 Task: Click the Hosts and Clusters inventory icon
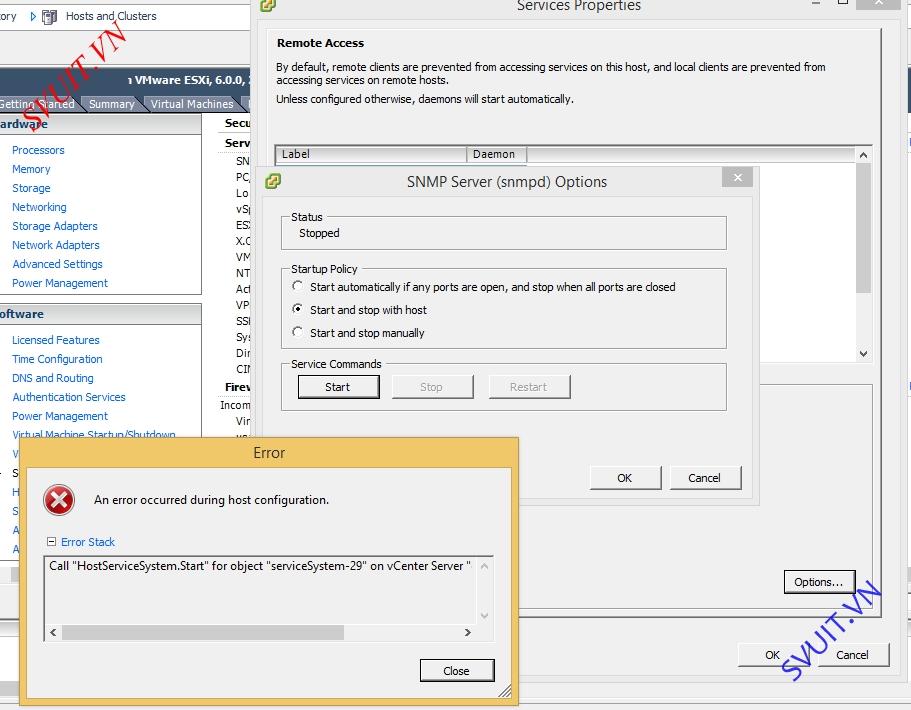(49, 17)
